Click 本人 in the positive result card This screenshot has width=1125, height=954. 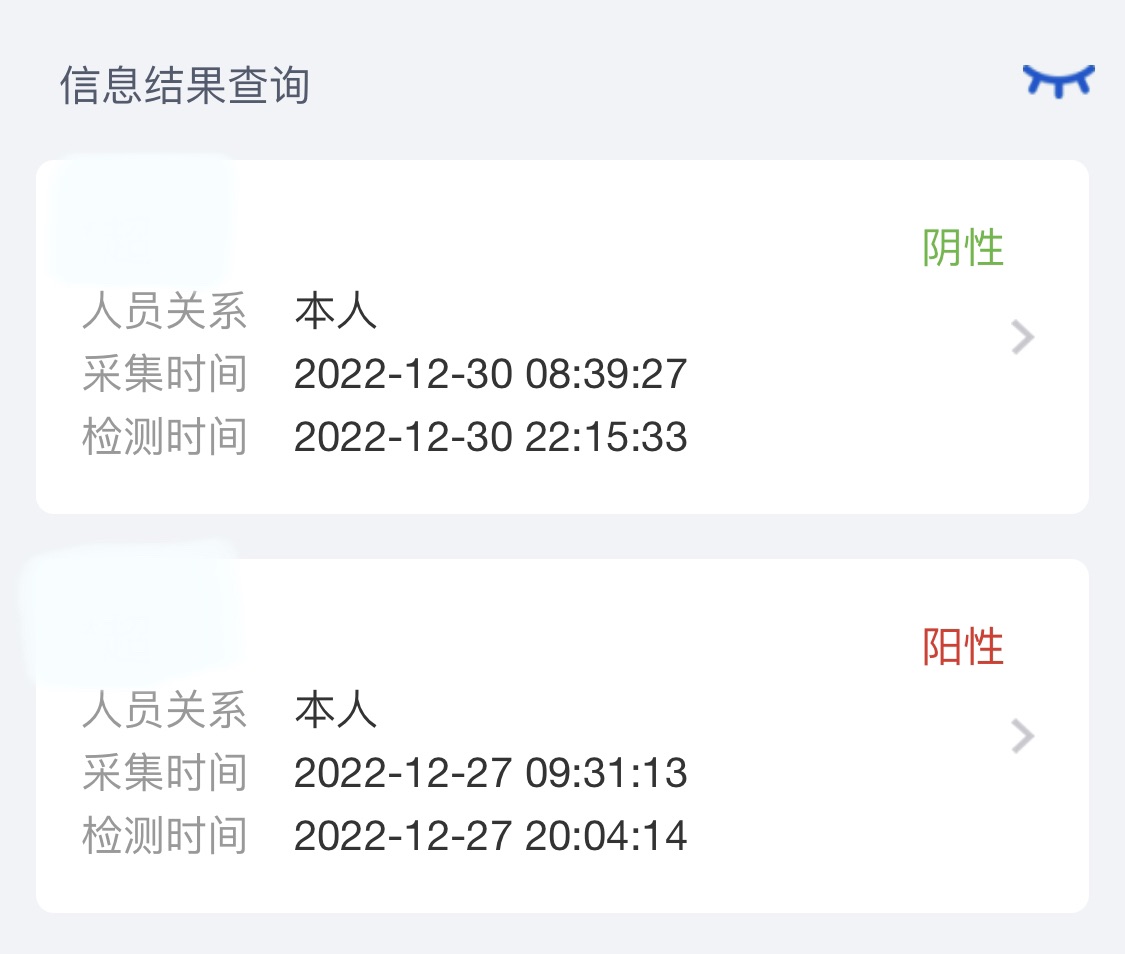[x=336, y=711]
